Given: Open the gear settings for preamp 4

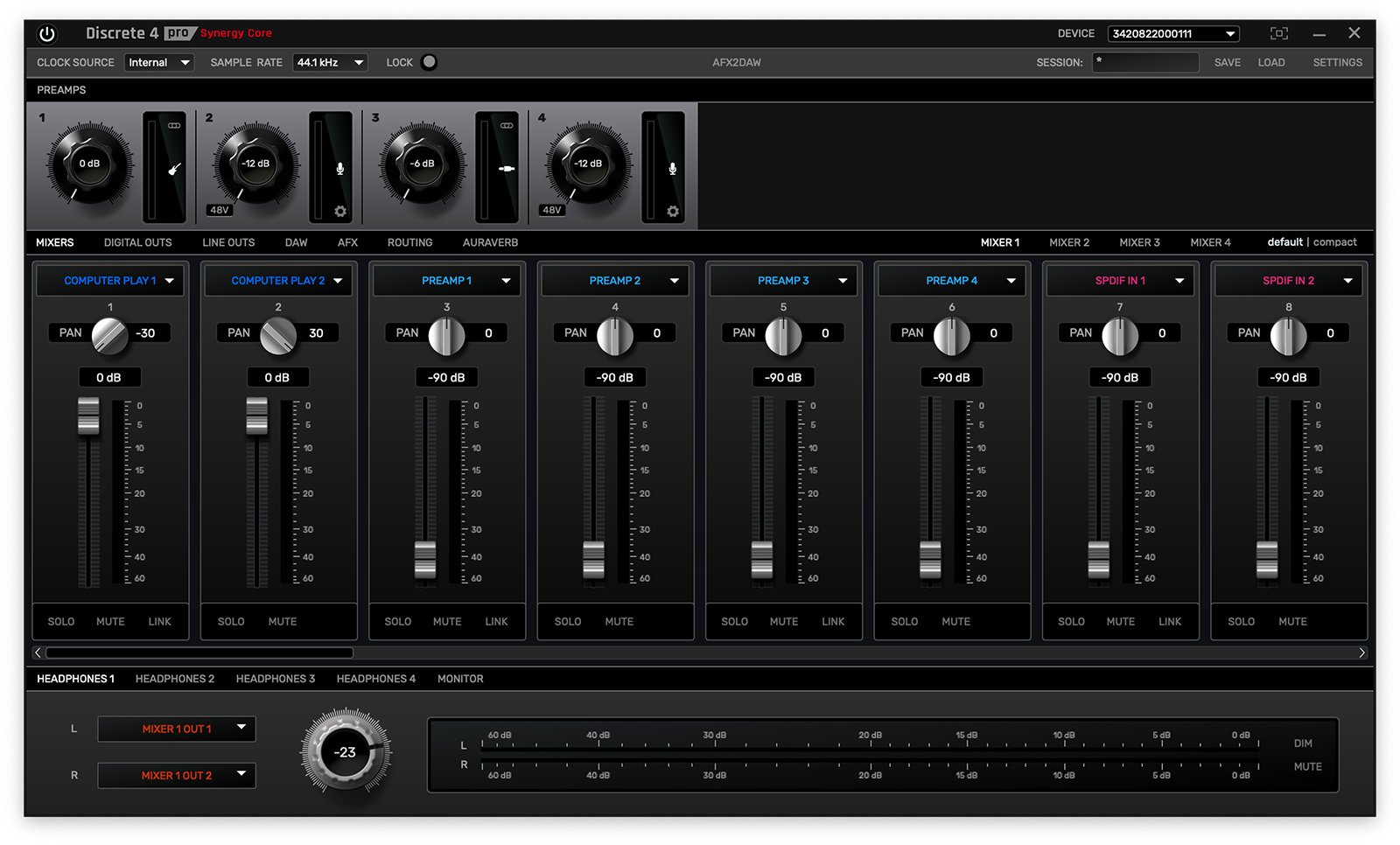Looking at the screenshot, I should click(673, 212).
